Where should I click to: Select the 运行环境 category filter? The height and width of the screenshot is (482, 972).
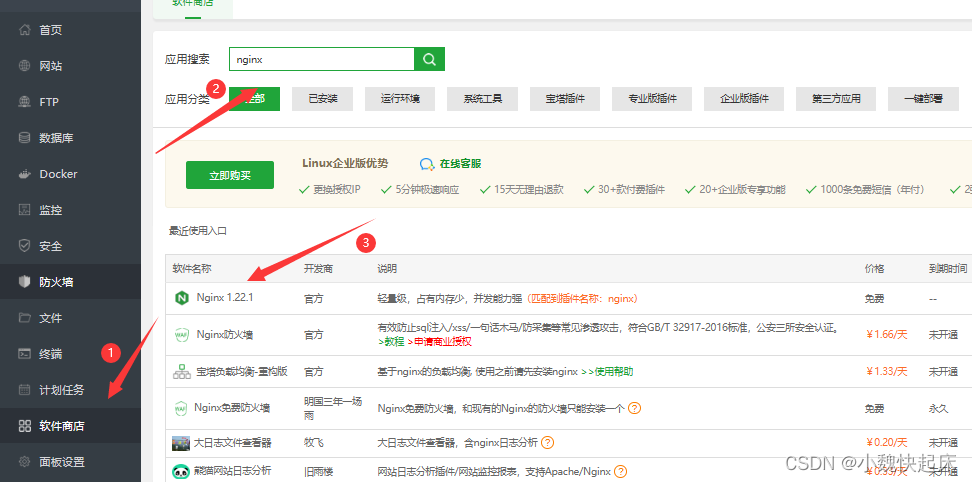400,99
